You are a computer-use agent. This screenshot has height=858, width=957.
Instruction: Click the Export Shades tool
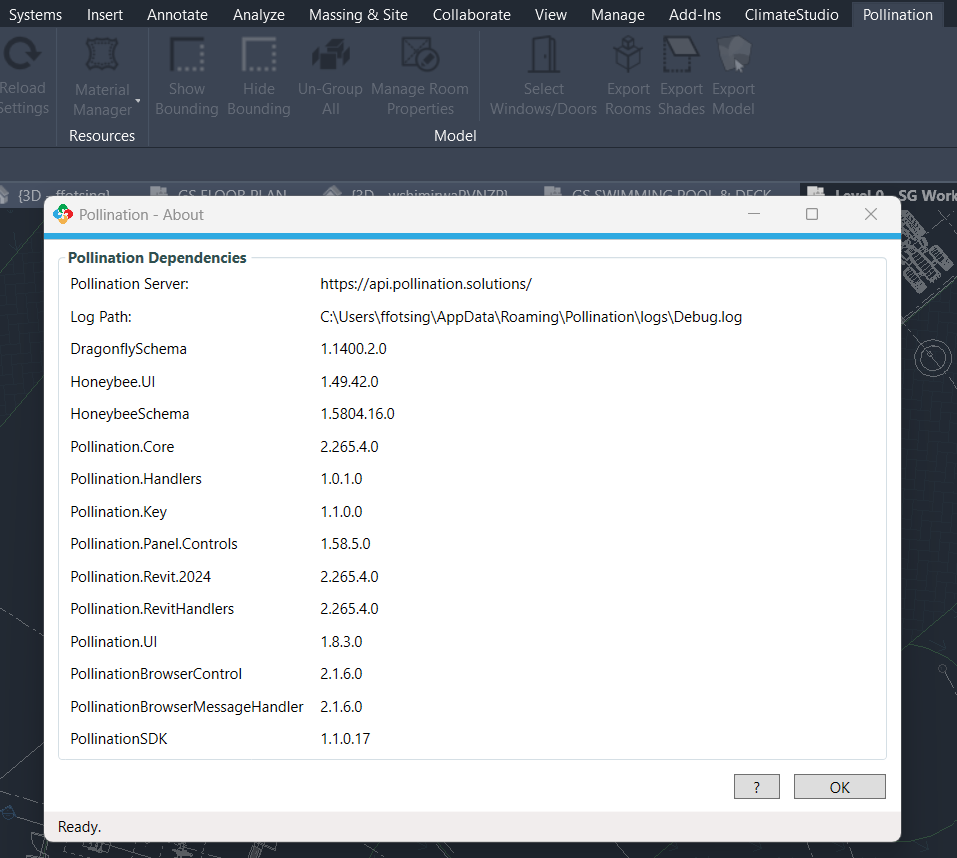(x=681, y=76)
